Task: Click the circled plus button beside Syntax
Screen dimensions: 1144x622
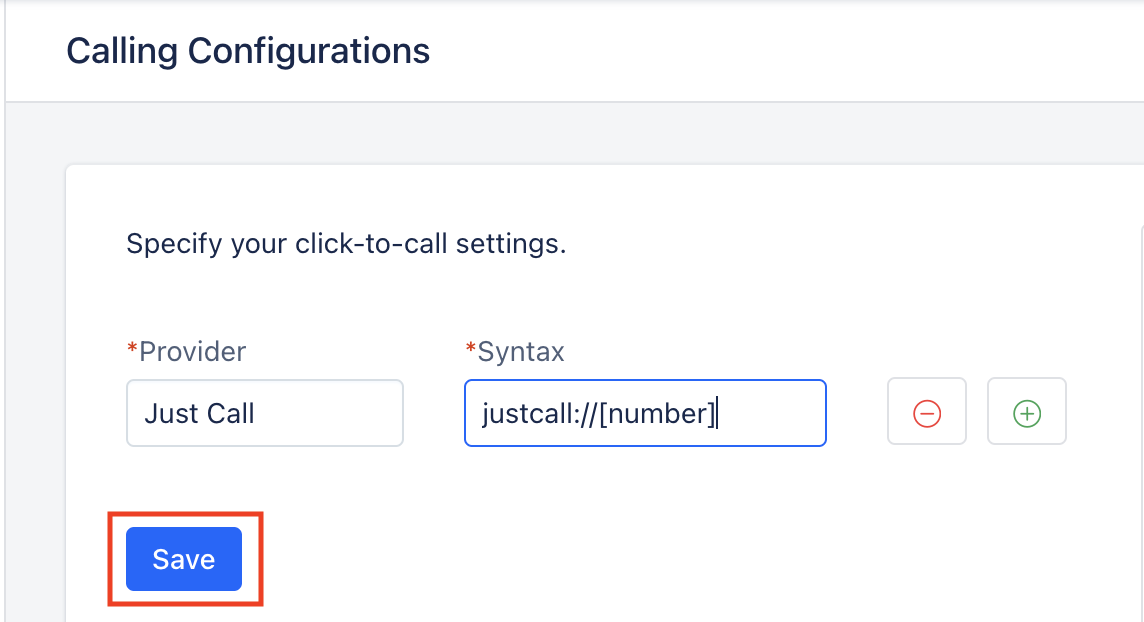Action: tap(1027, 413)
